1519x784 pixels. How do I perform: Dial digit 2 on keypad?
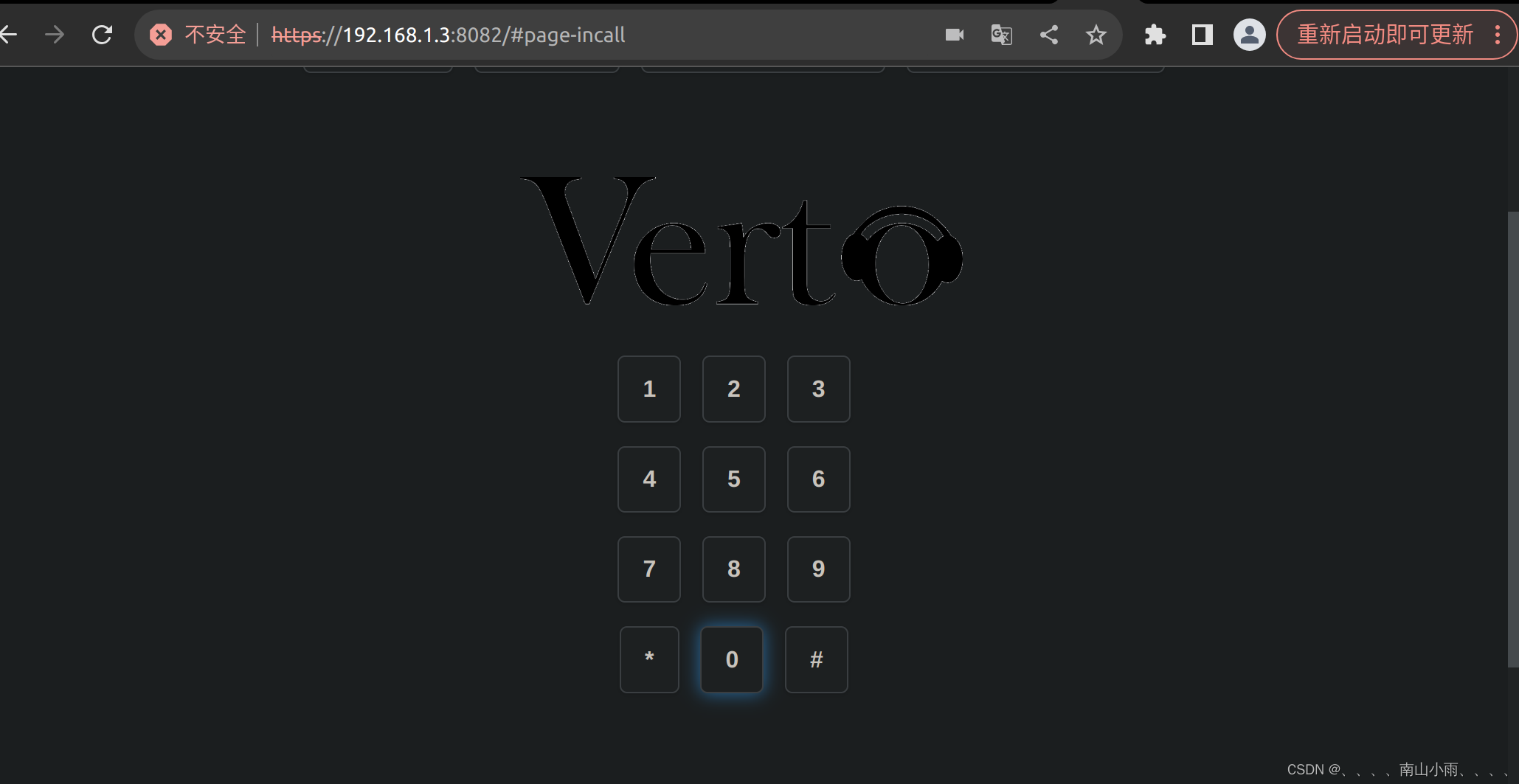point(734,389)
